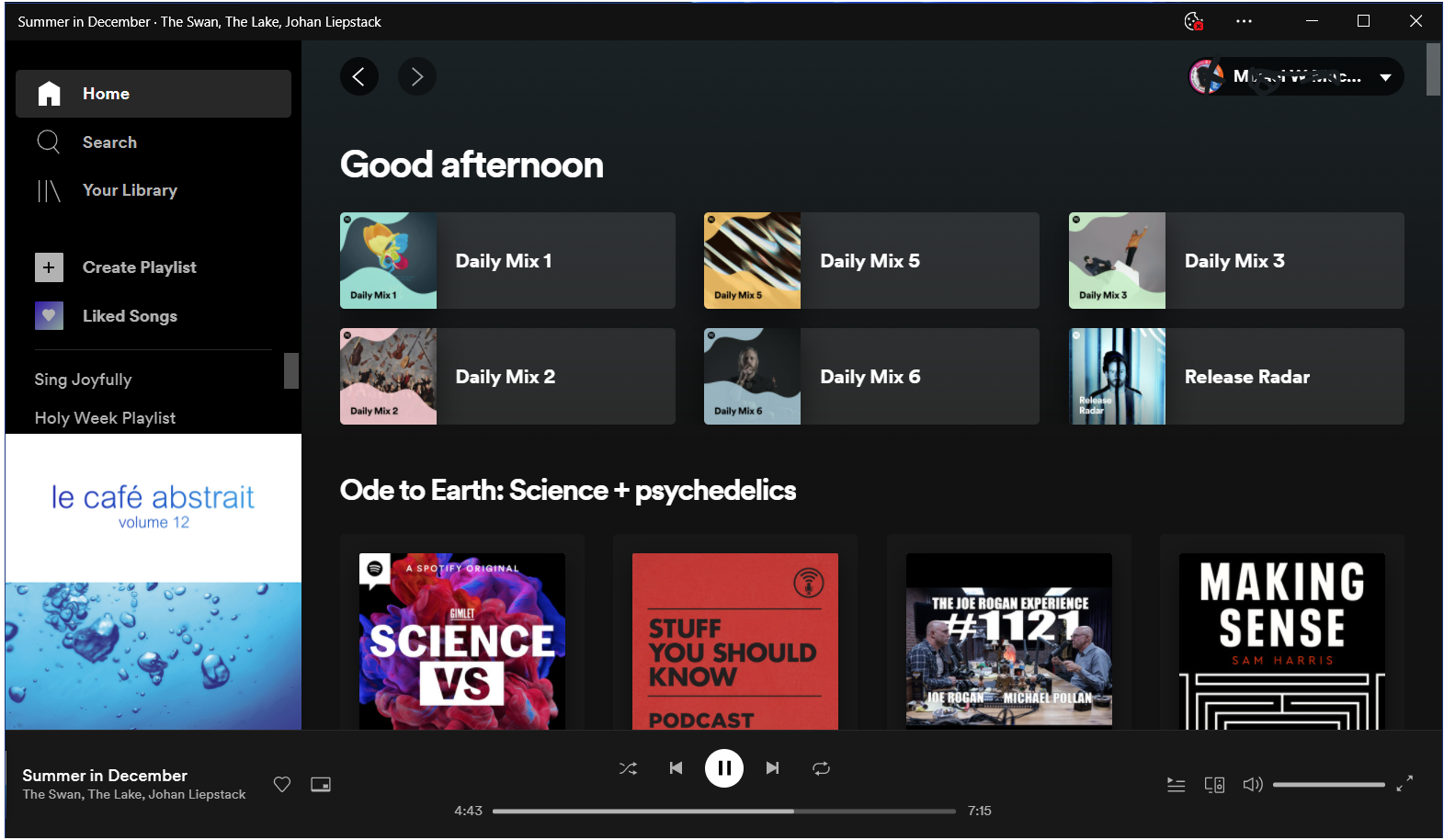
Task: Open the Home section
Action: (153, 94)
